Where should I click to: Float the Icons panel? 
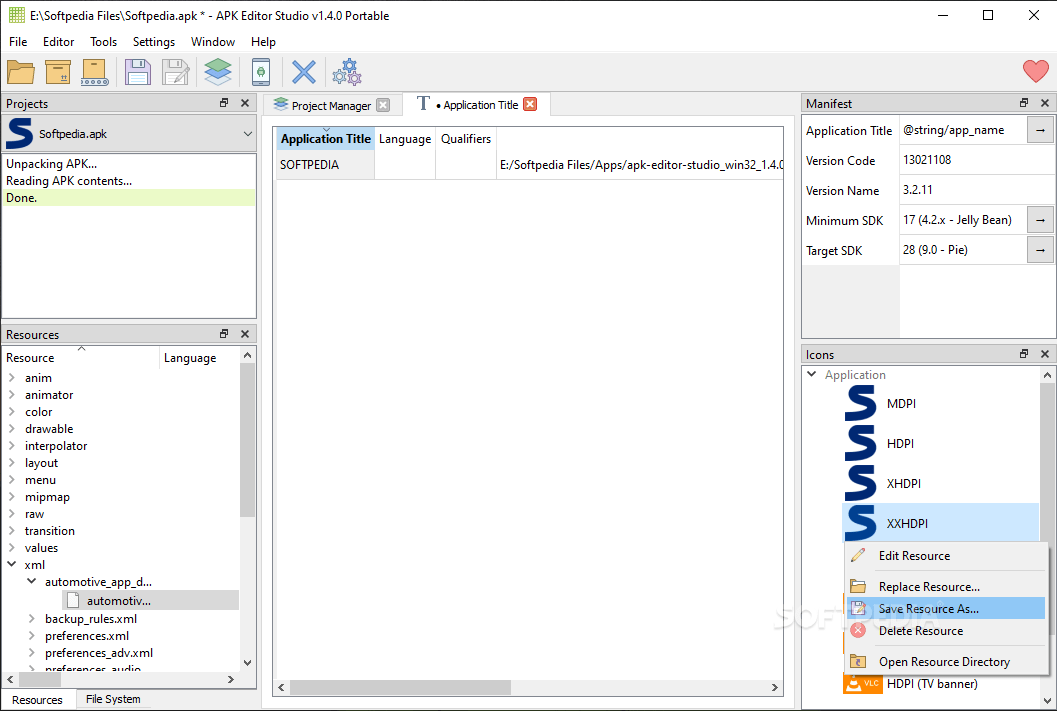(x=1024, y=354)
